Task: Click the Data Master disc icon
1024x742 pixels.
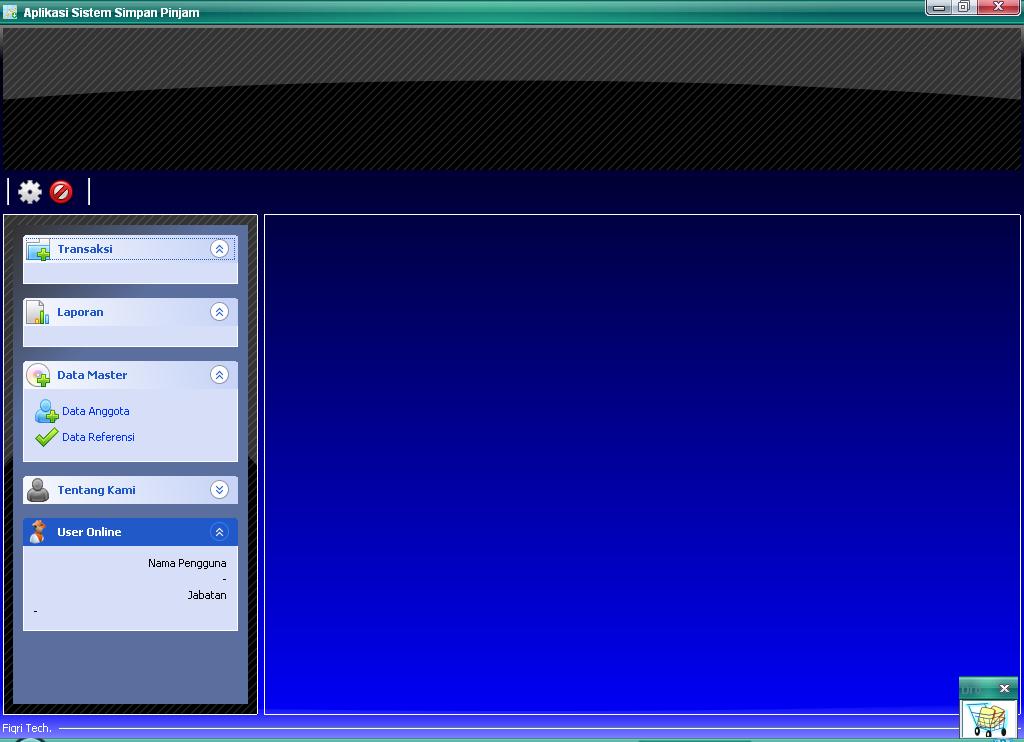Action: point(39,375)
